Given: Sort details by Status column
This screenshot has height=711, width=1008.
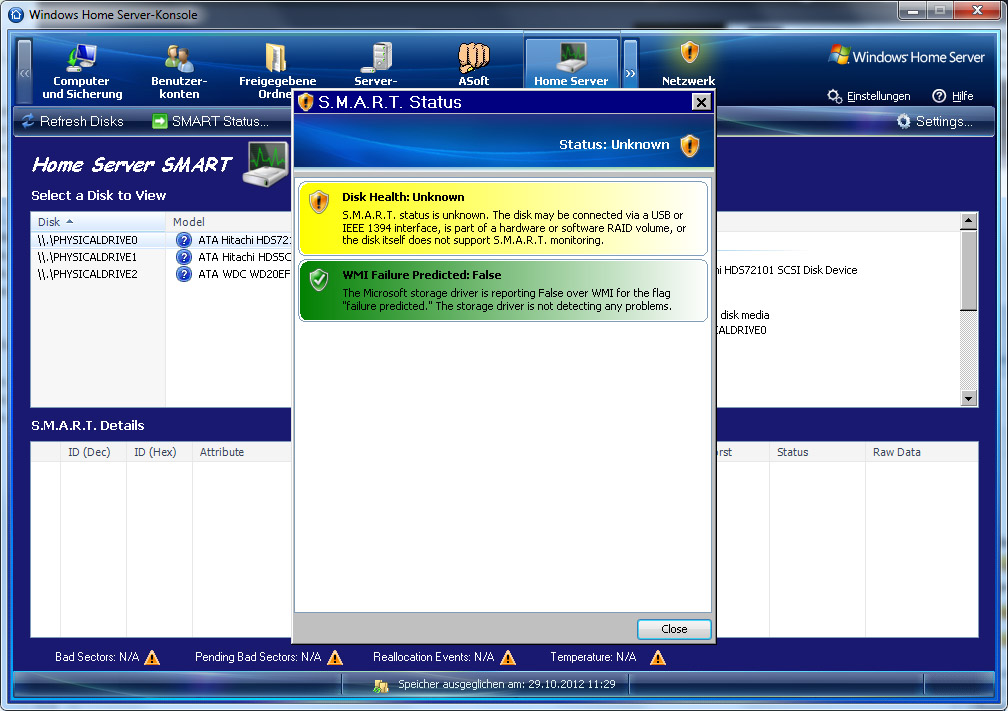Looking at the screenshot, I should click(817, 452).
